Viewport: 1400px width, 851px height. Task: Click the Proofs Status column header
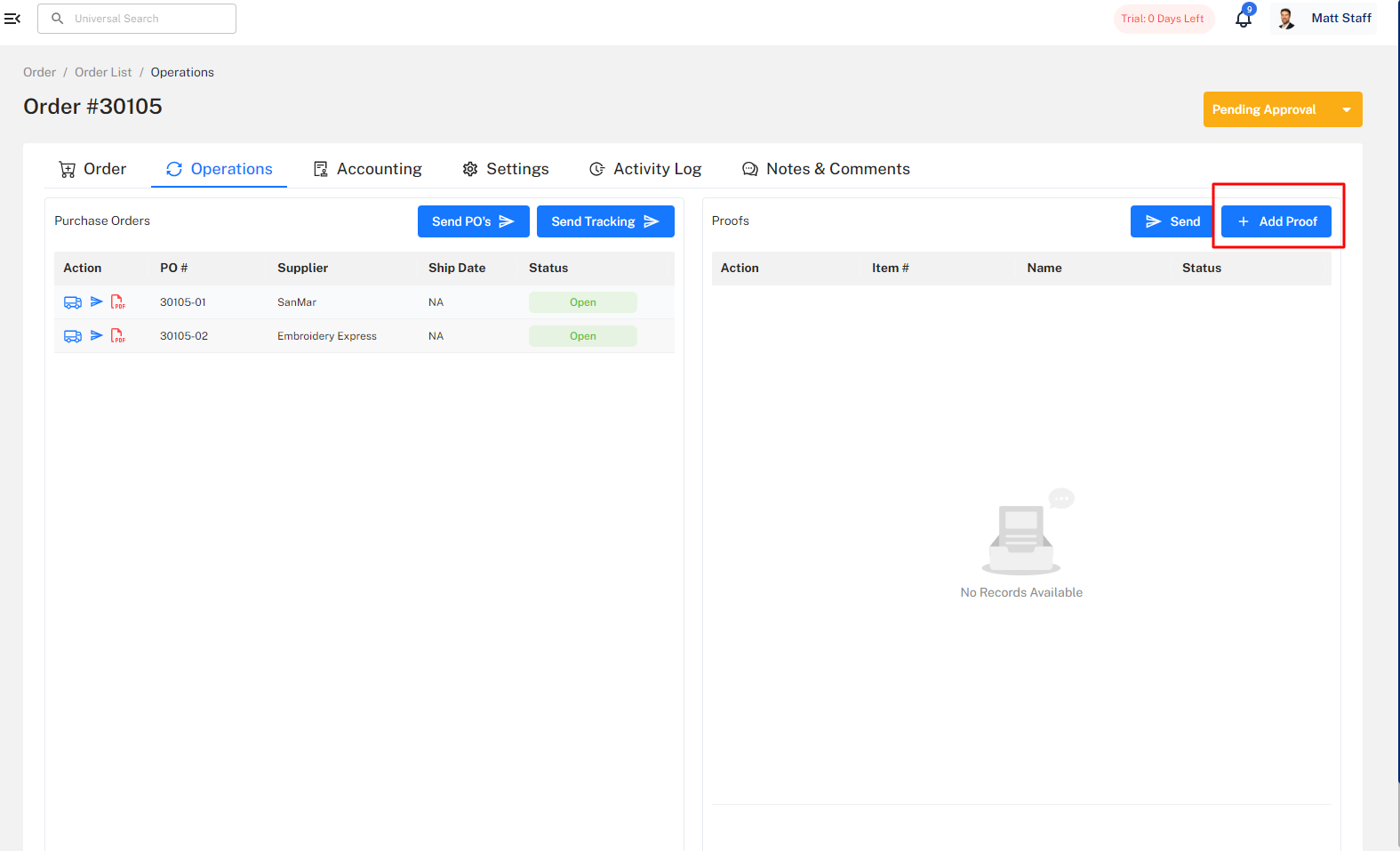[x=1202, y=268]
